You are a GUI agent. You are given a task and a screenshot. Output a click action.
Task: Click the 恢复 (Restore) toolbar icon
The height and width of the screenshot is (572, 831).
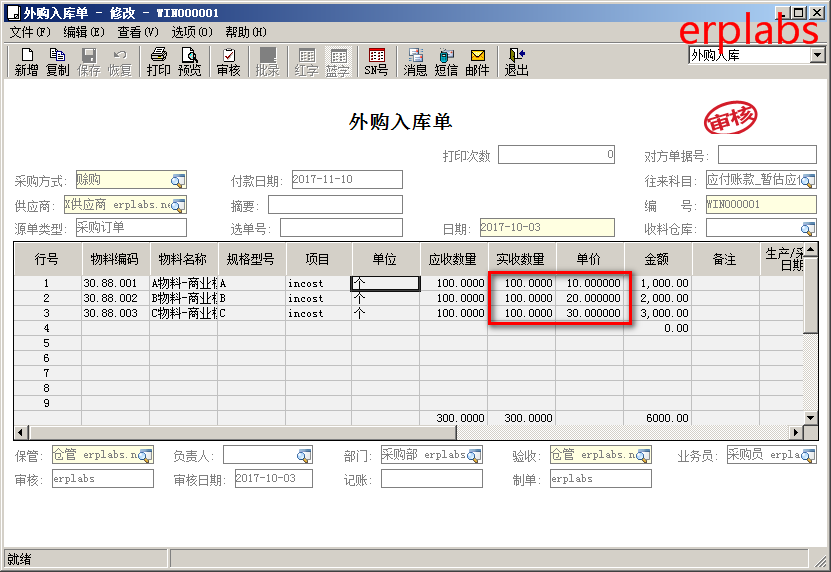(120, 61)
